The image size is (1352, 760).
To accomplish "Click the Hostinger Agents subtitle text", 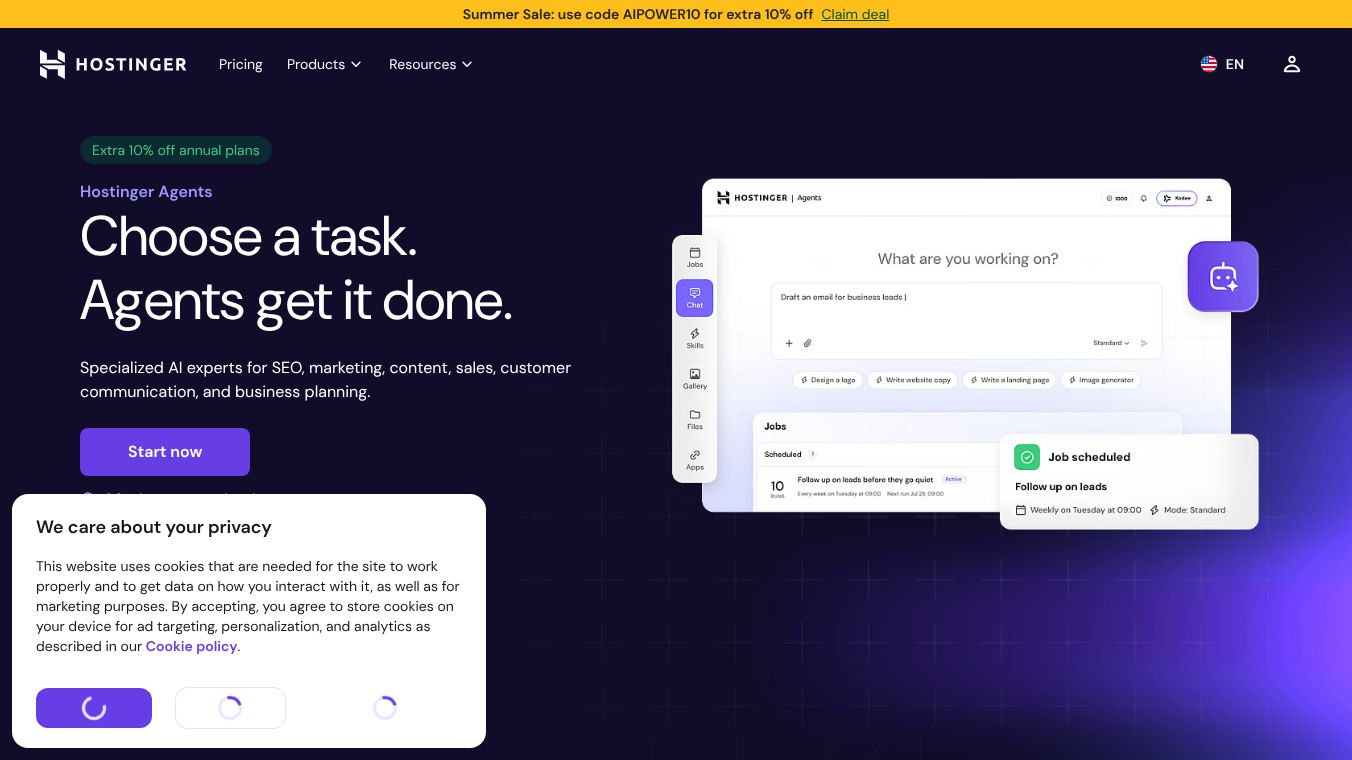I will tap(146, 192).
